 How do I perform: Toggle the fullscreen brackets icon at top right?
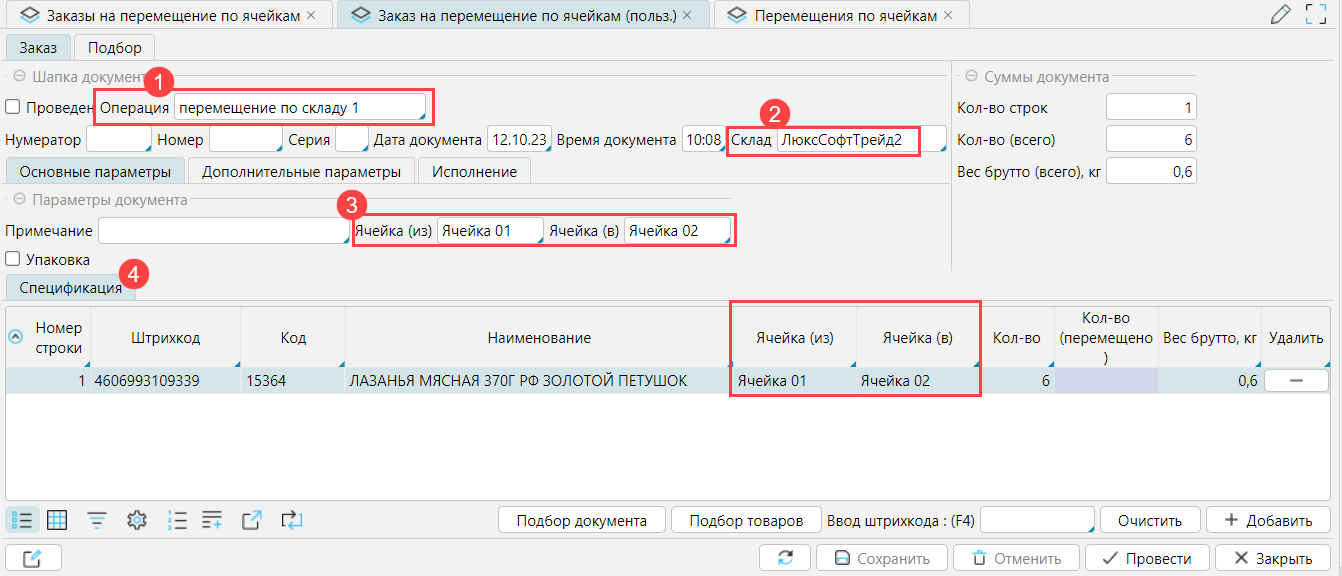click(1316, 14)
